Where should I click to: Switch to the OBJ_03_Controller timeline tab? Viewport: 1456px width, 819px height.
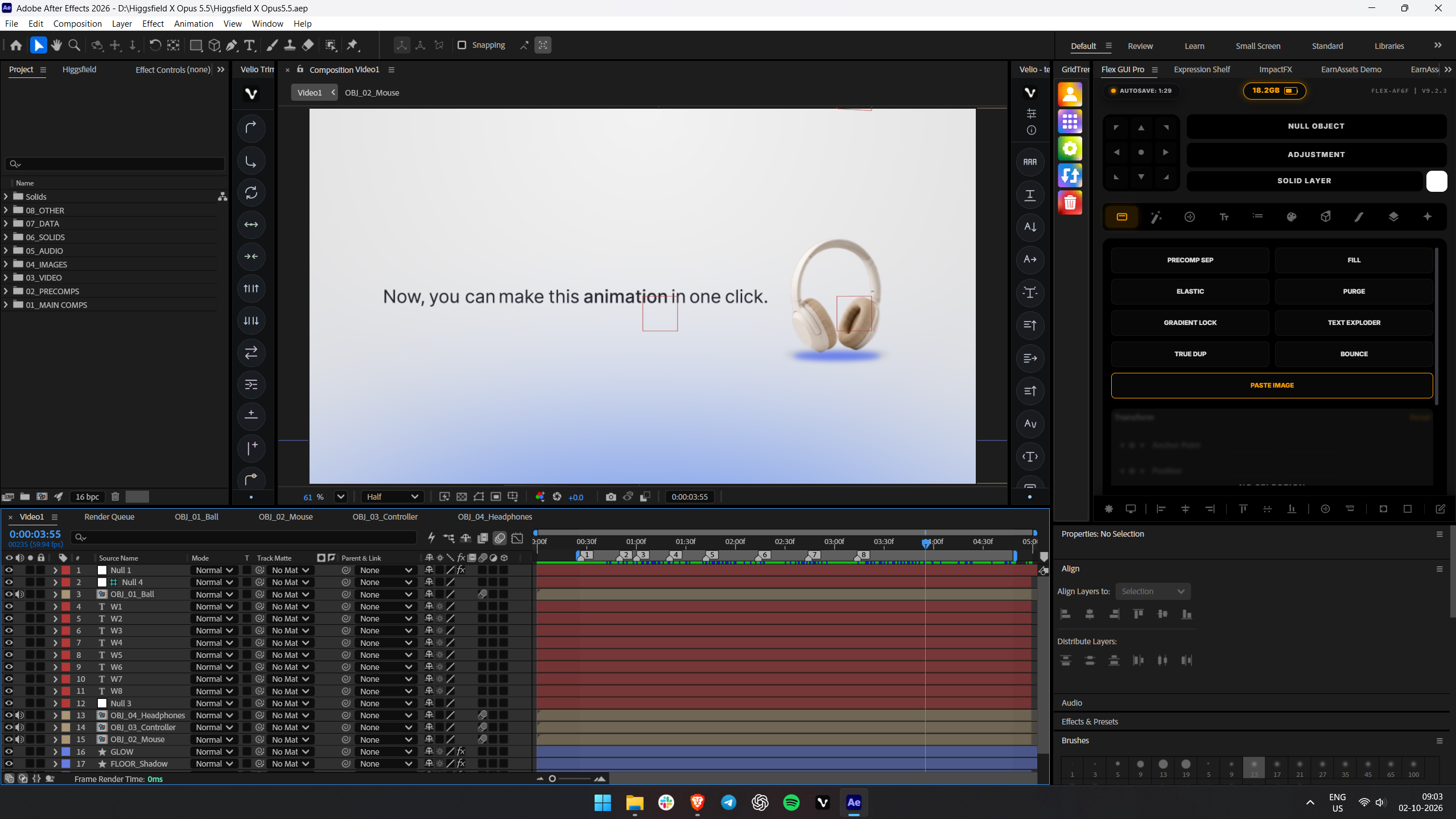pos(385,517)
